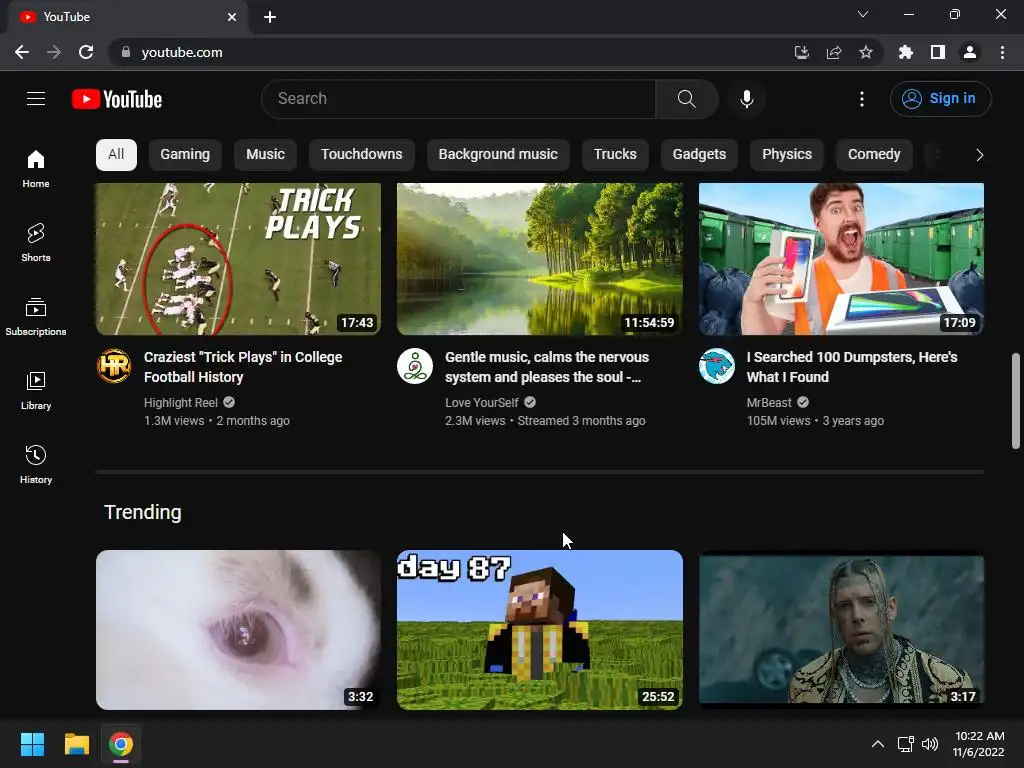Play the trending day 87 Minecraft video

coord(540,630)
